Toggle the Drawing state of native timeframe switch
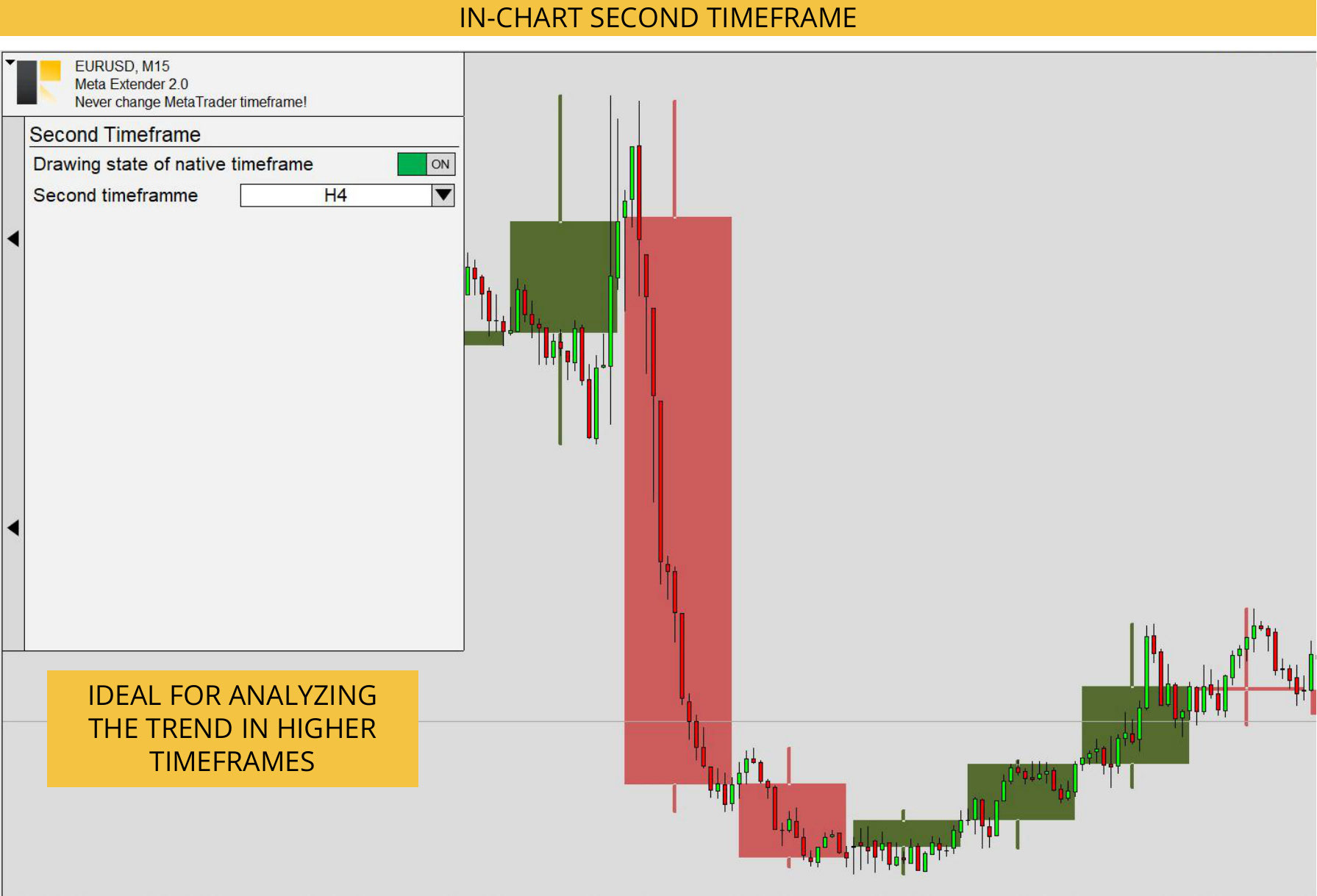The height and width of the screenshot is (896, 1317). tap(426, 164)
